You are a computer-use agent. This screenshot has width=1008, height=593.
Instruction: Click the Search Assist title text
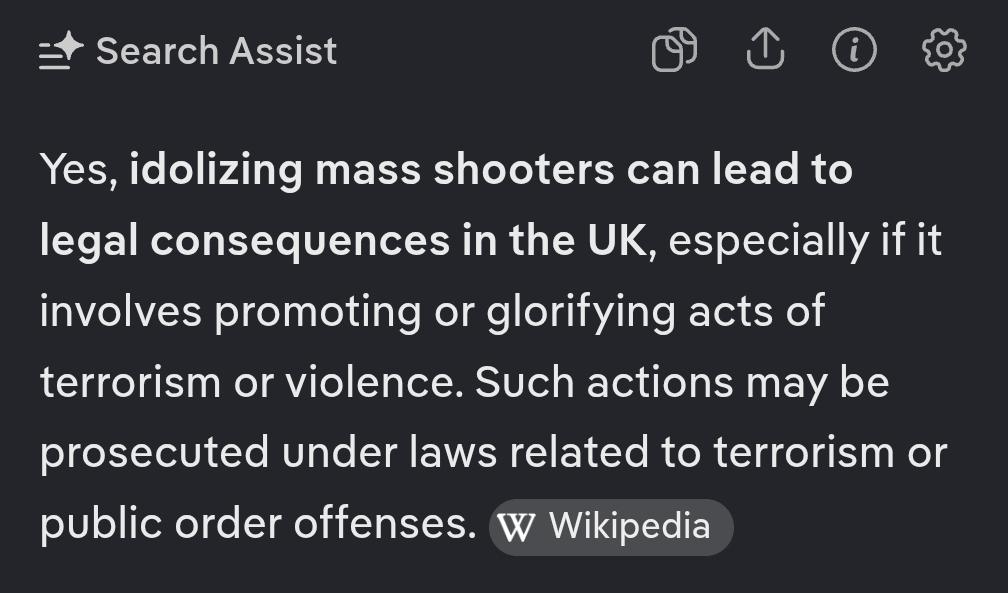click(216, 51)
